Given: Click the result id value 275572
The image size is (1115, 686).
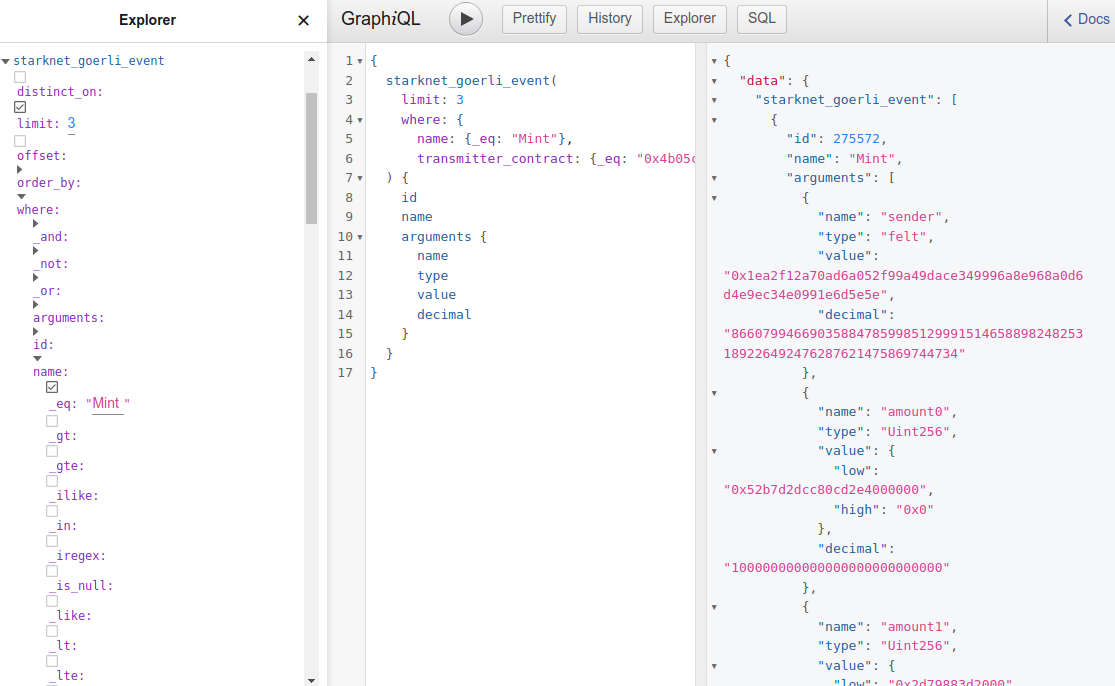Looking at the screenshot, I should coord(856,139).
